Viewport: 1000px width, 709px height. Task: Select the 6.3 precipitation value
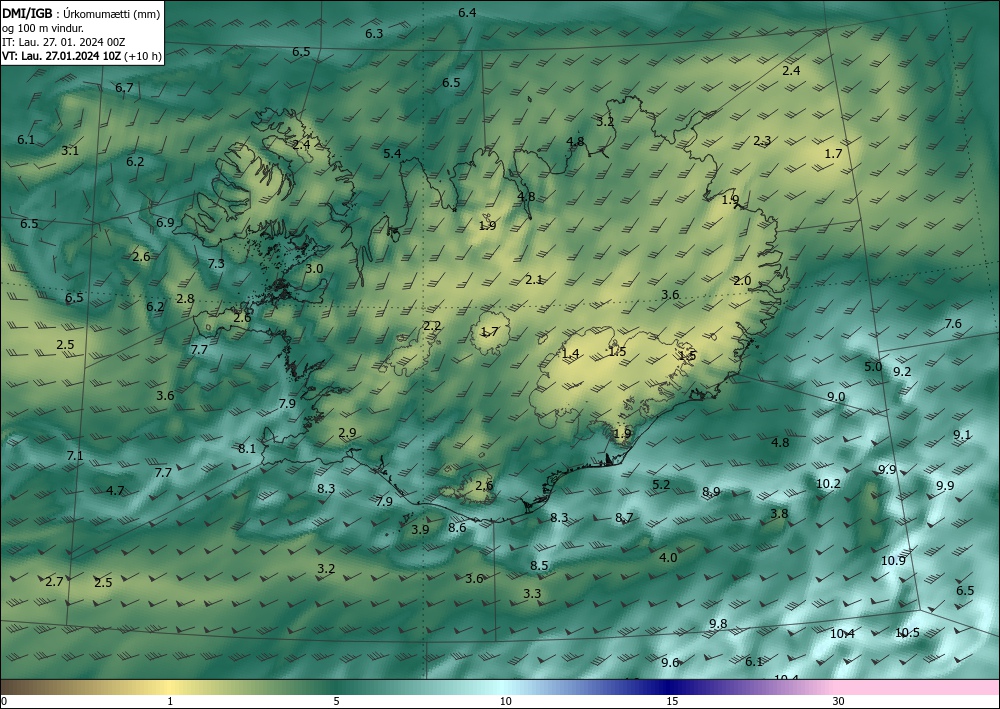[x=374, y=34]
